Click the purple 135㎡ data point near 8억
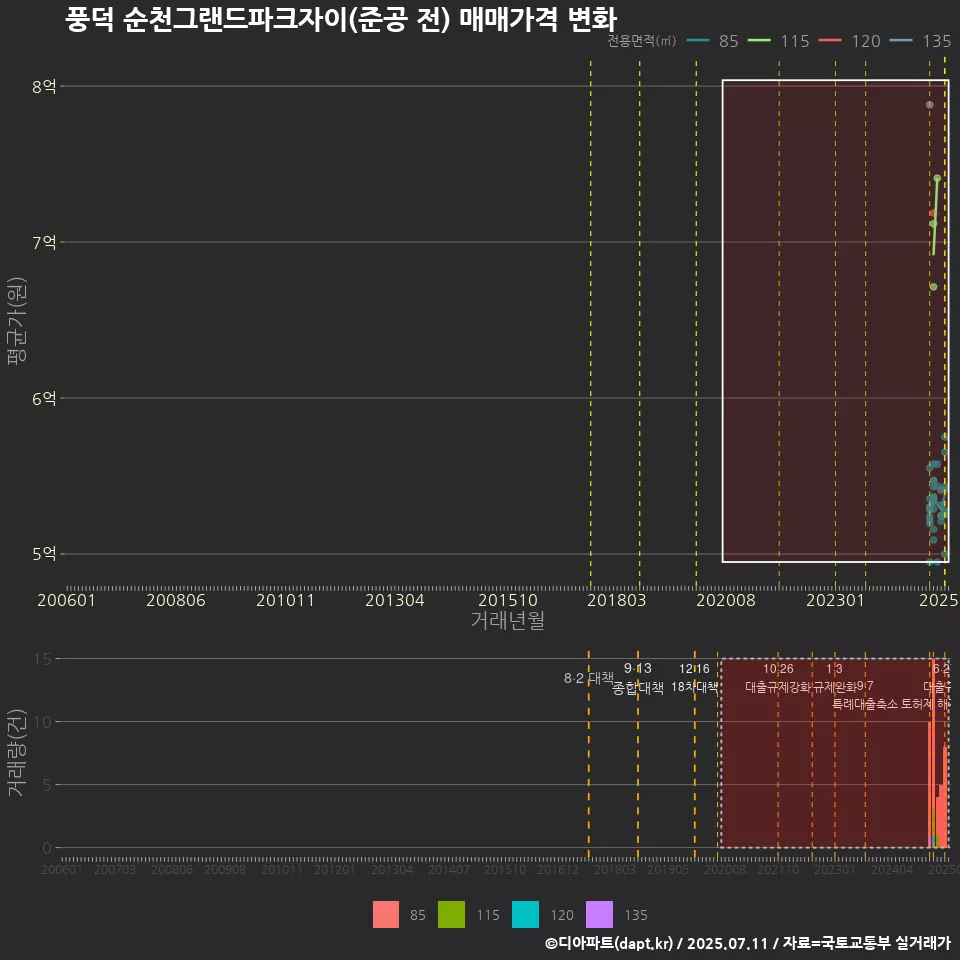Viewport: 960px width, 960px height. point(929,105)
